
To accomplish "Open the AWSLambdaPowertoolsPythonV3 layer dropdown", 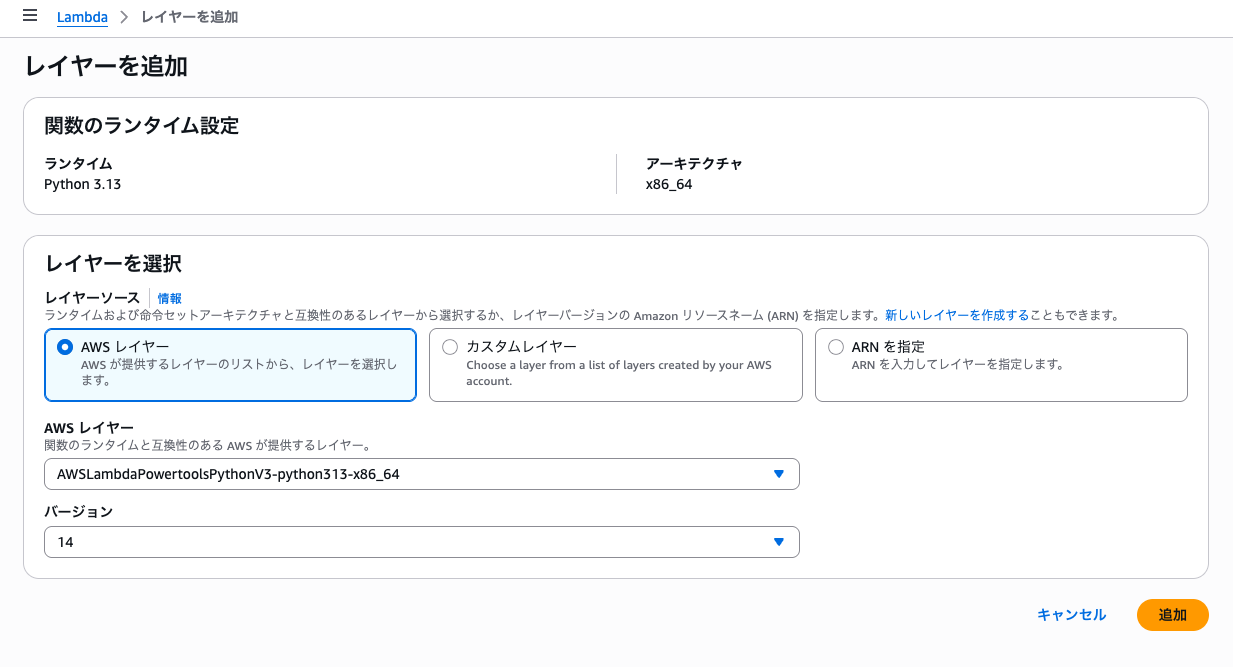I will pos(421,473).
